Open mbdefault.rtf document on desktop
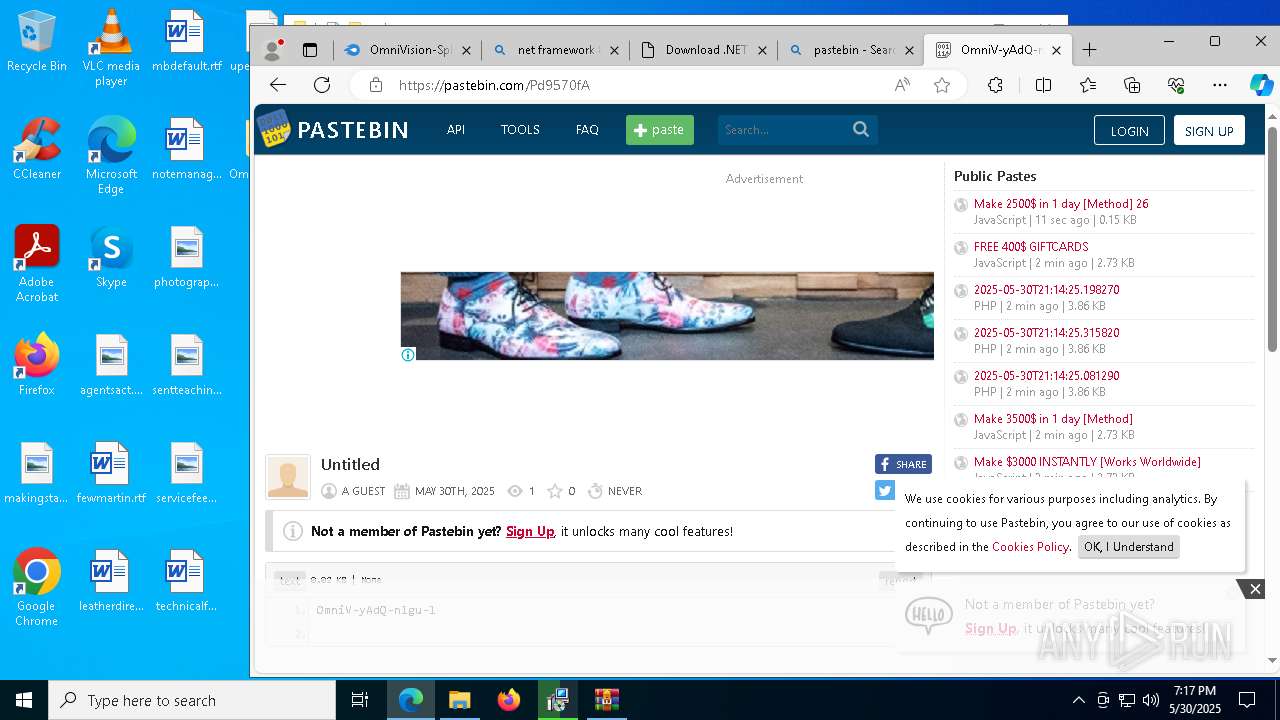Screen dimensions: 1280x720 pyautogui.click(x=186, y=41)
